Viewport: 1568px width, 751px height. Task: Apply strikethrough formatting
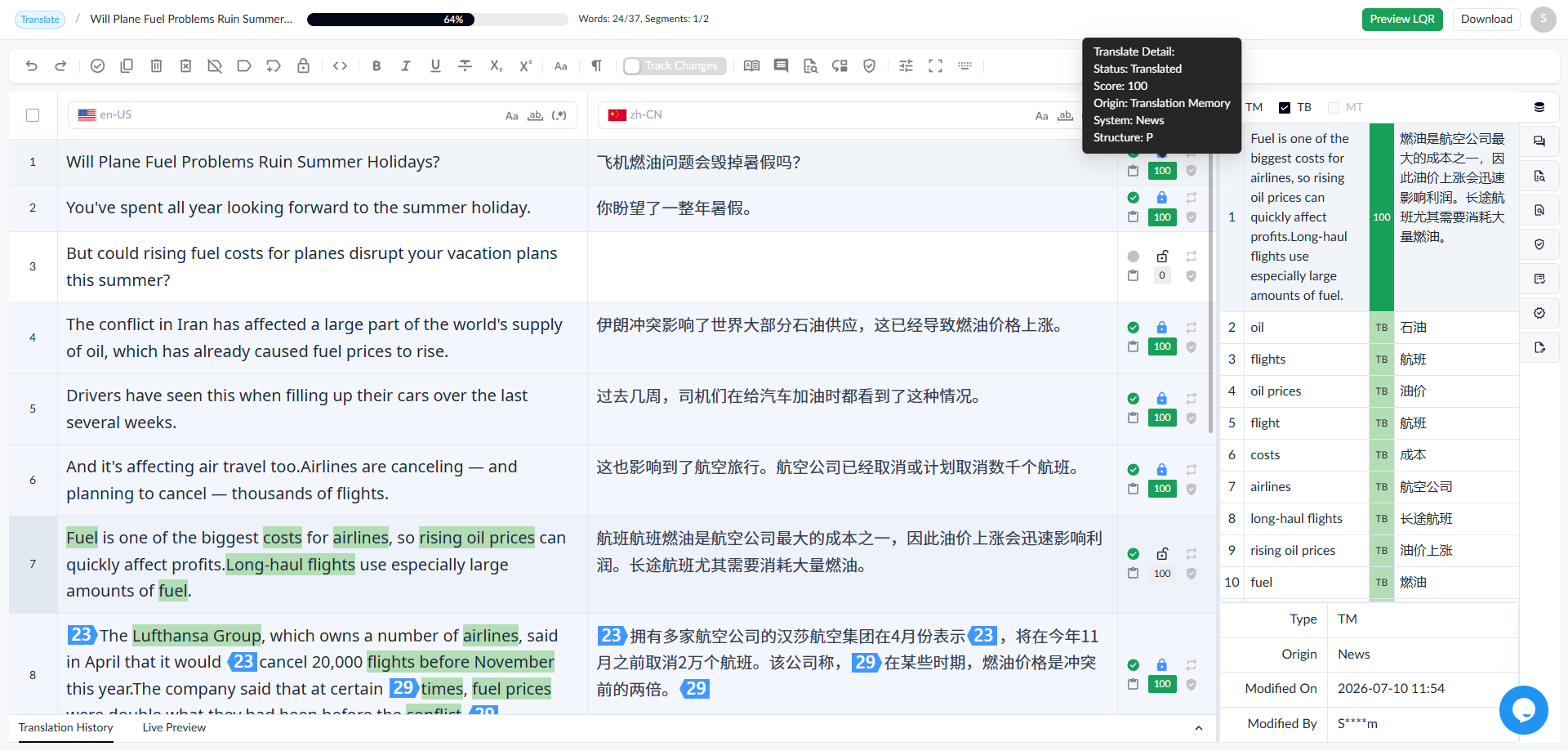465,66
